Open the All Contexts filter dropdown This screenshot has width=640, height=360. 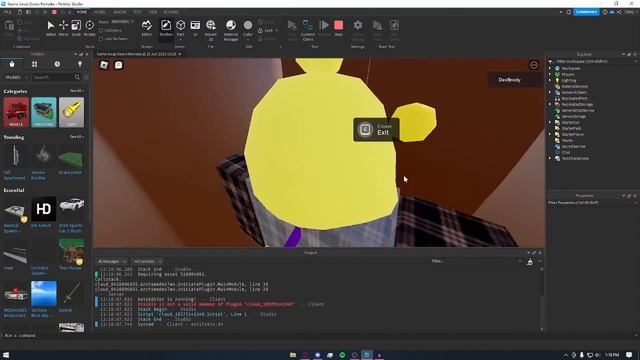click(147, 262)
